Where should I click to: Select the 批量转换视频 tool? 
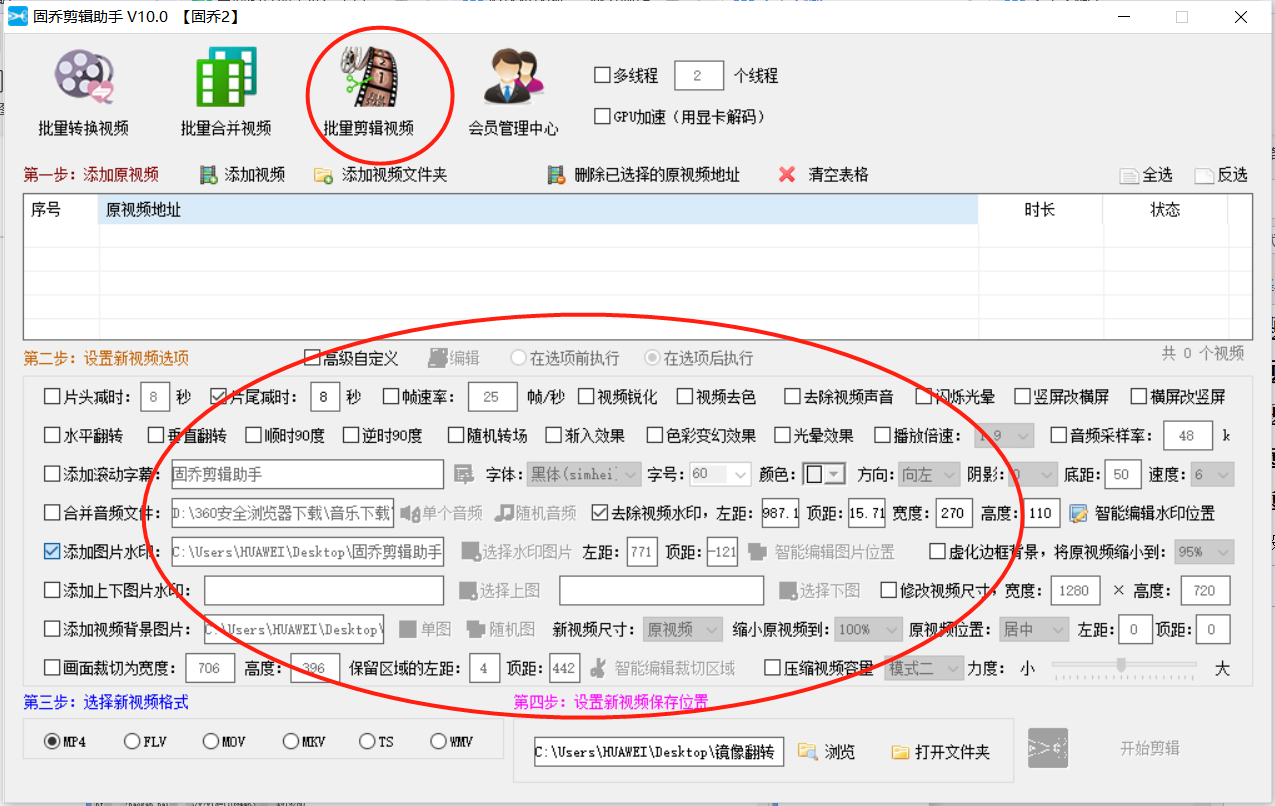click(83, 90)
